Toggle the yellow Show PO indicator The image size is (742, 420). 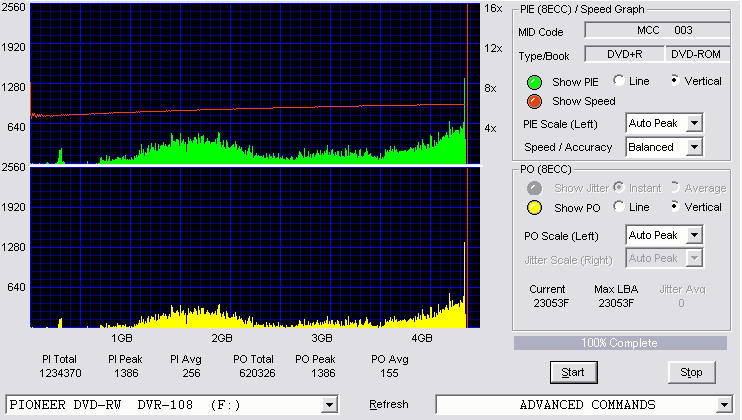534,208
